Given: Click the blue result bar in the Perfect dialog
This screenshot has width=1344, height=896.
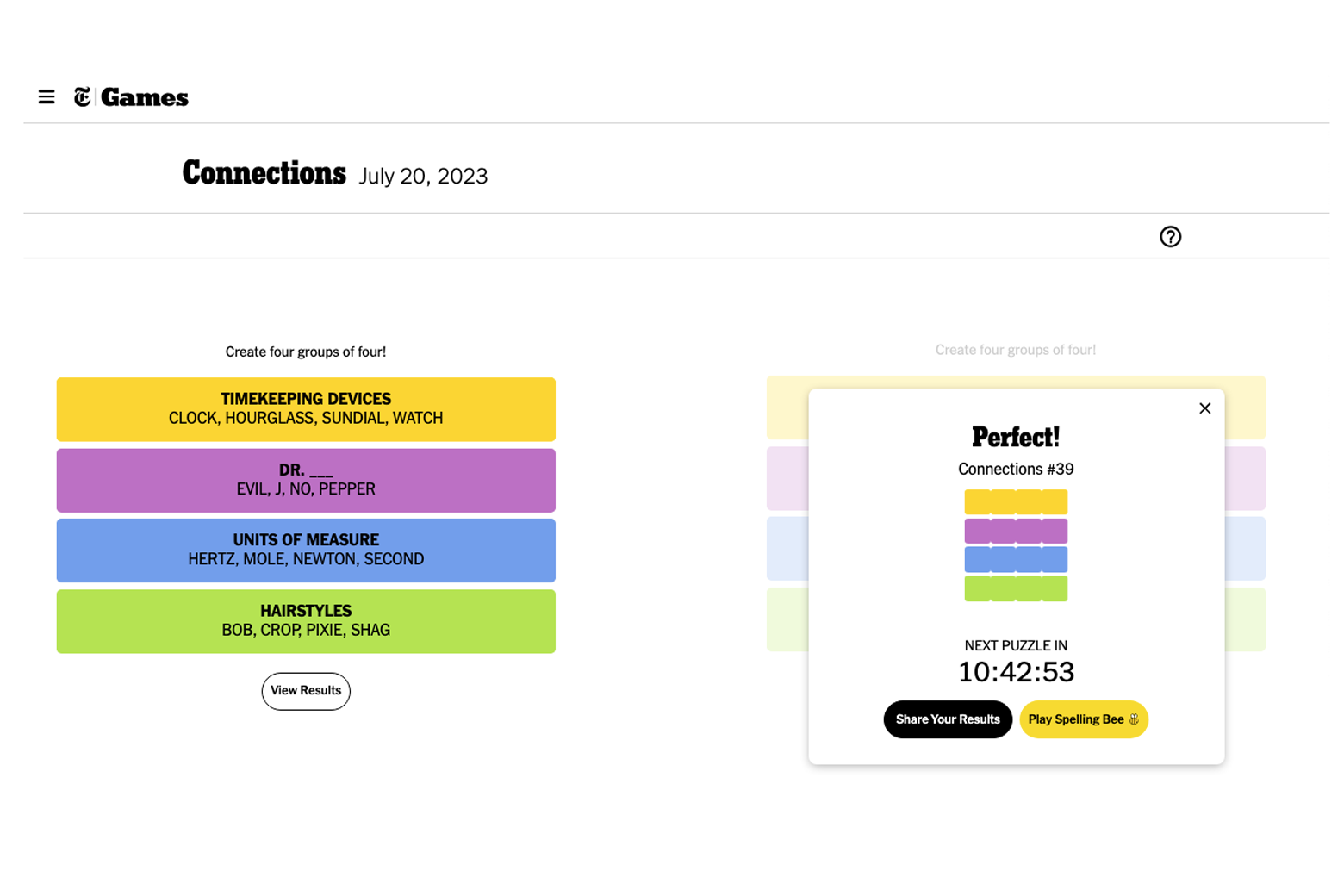Looking at the screenshot, I should point(1016,559).
